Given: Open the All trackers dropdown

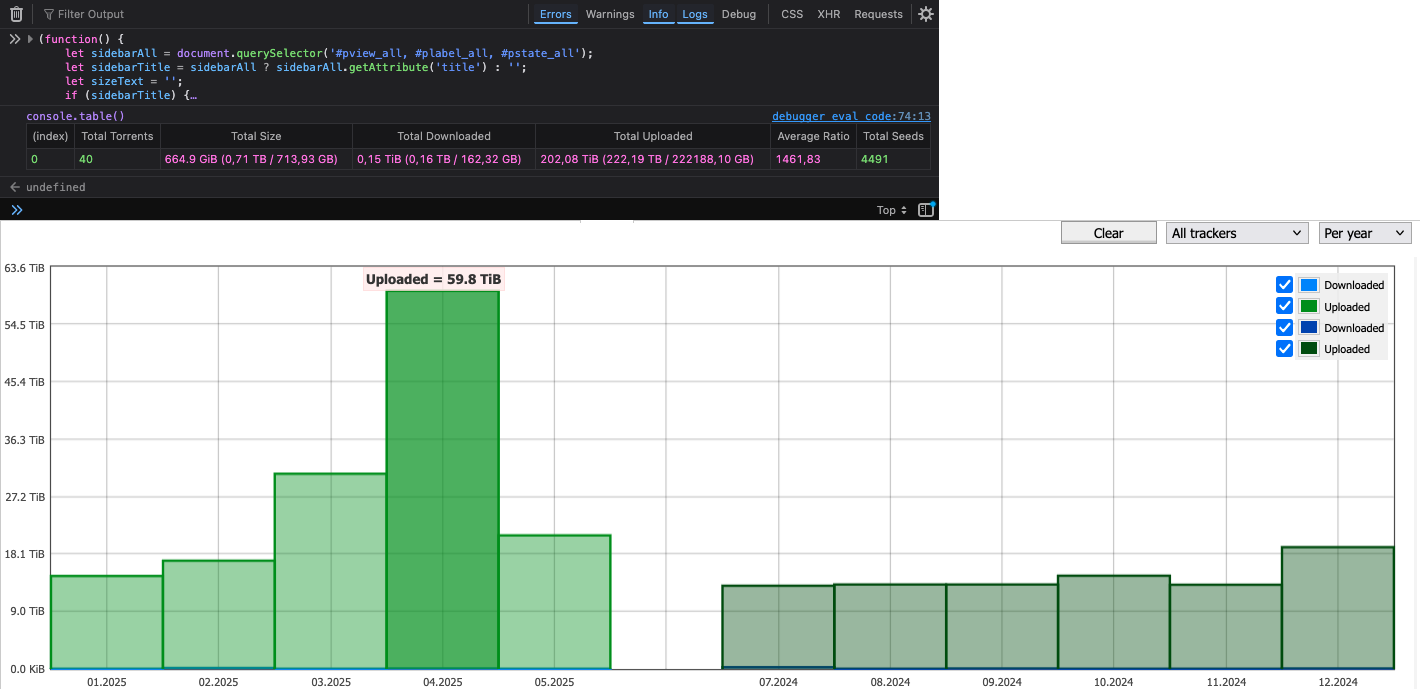Looking at the screenshot, I should pos(1237,233).
